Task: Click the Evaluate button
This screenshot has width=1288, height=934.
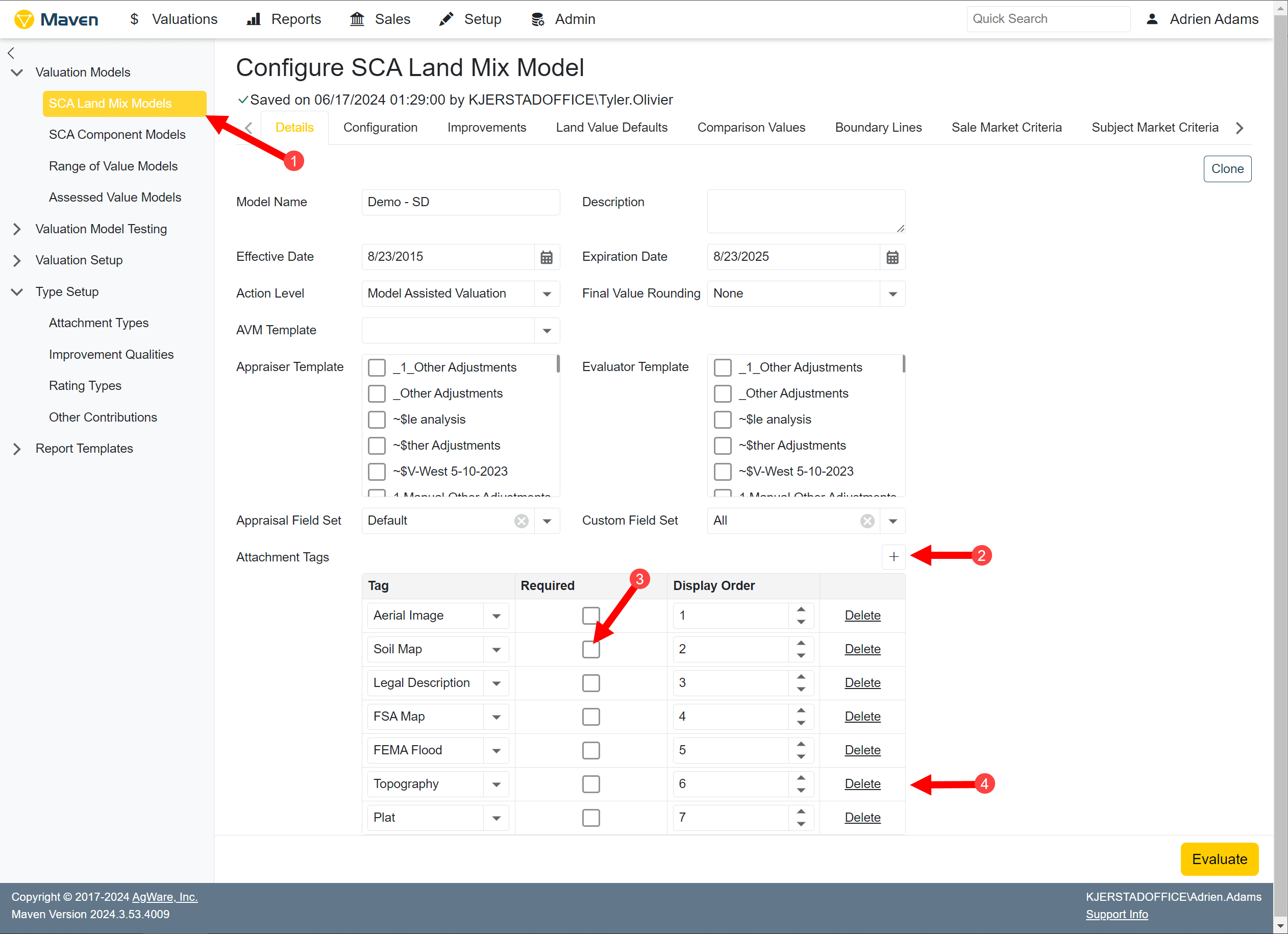Action: [x=1219, y=859]
